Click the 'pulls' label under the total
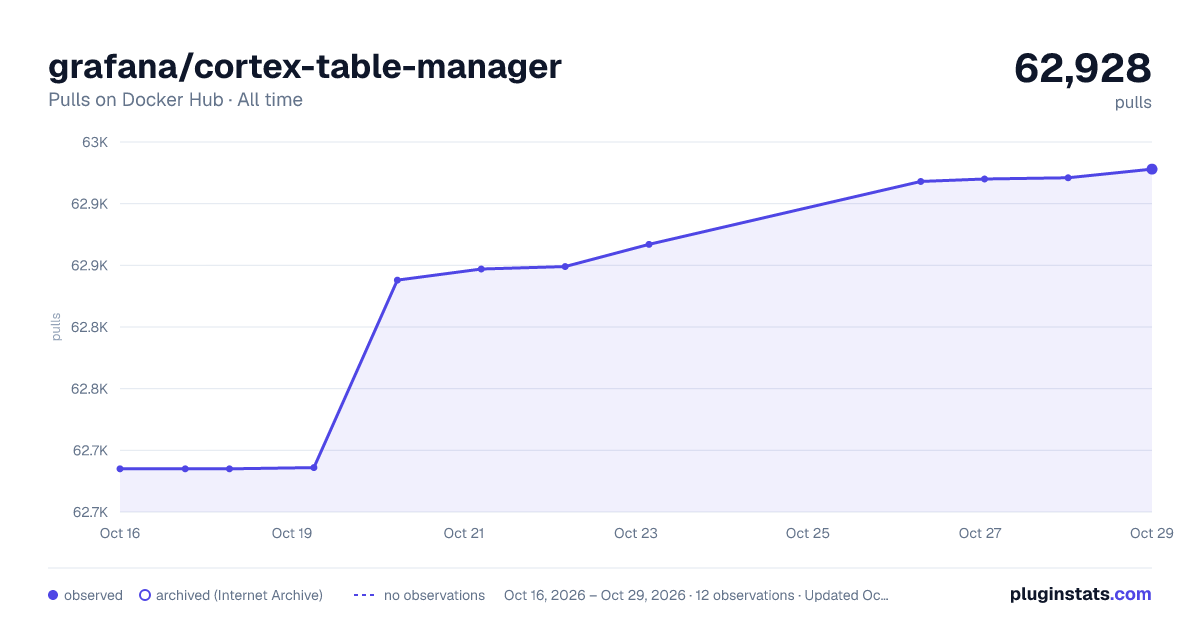1200x630 pixels. click(1133, 102)
